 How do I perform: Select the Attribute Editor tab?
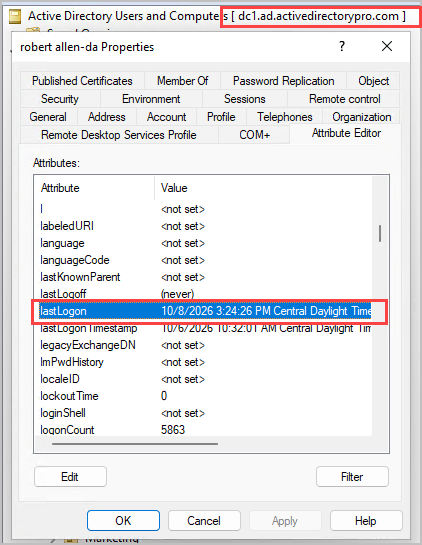(346, 133)
